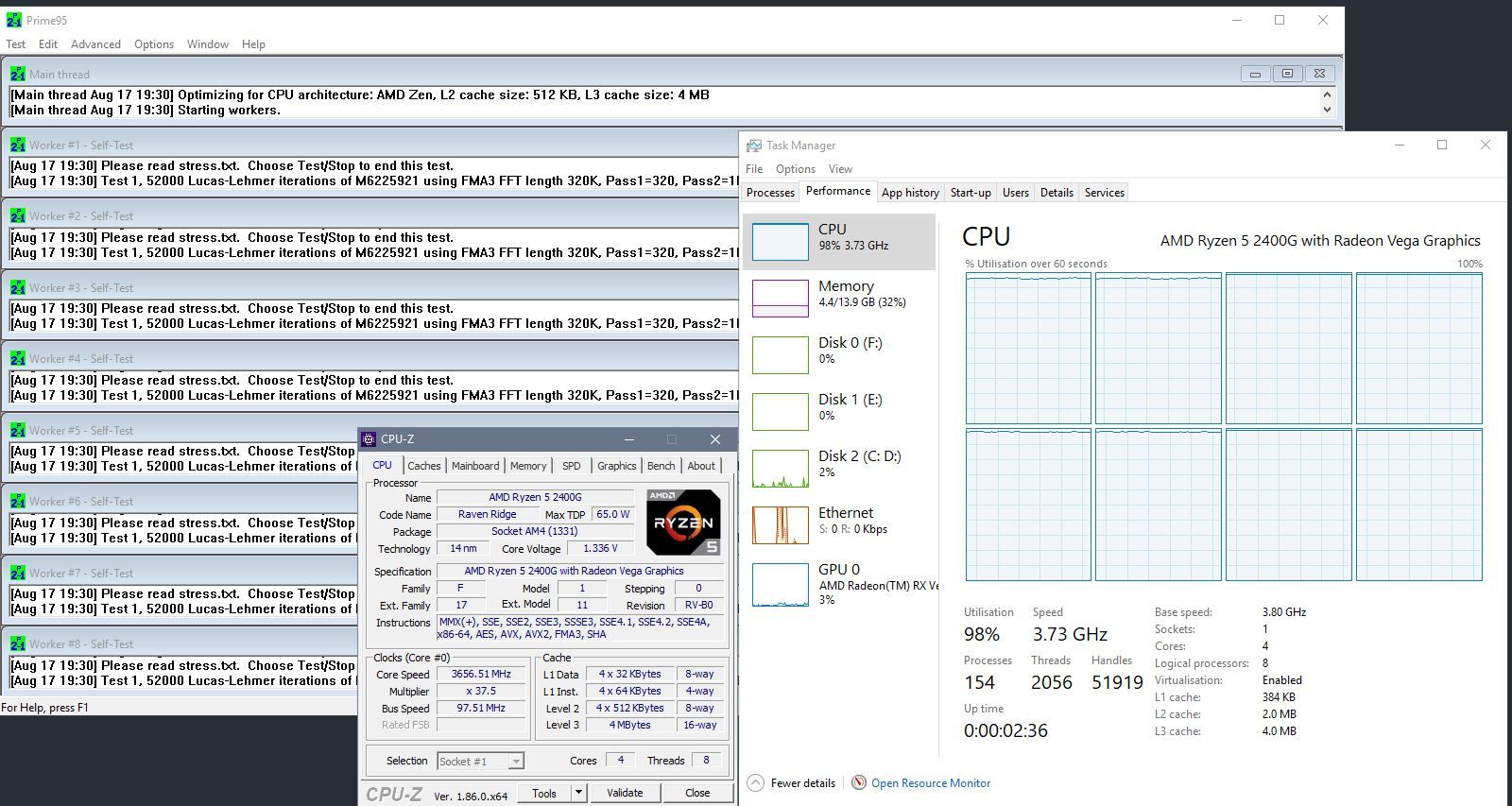Open the Tools dropdown arrow in CPU-Z
Screen dimensions: 1512x806
[x=579, y=793]
